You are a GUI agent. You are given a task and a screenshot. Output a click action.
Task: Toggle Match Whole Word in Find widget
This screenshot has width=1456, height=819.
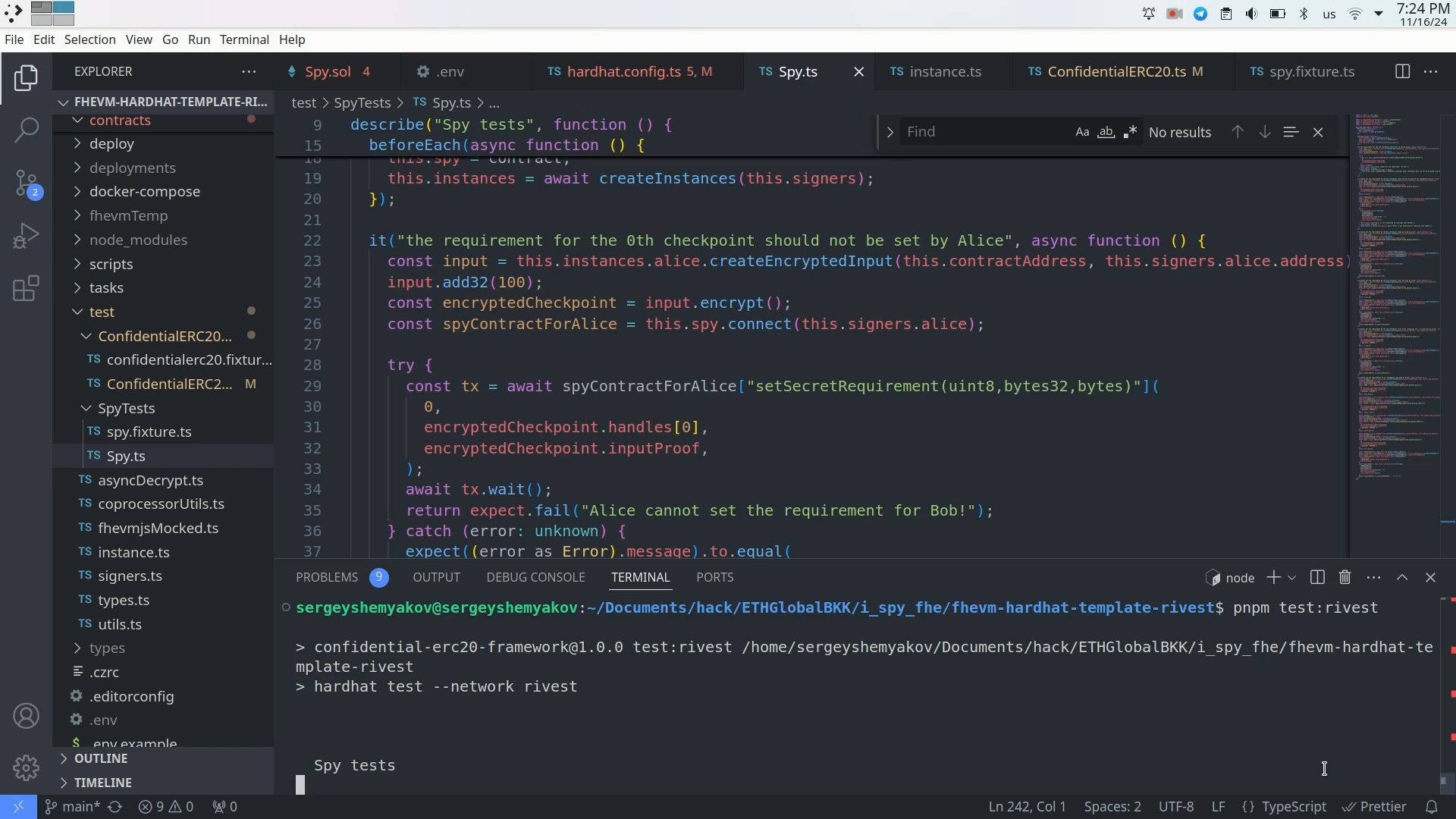coord(1106,132)
